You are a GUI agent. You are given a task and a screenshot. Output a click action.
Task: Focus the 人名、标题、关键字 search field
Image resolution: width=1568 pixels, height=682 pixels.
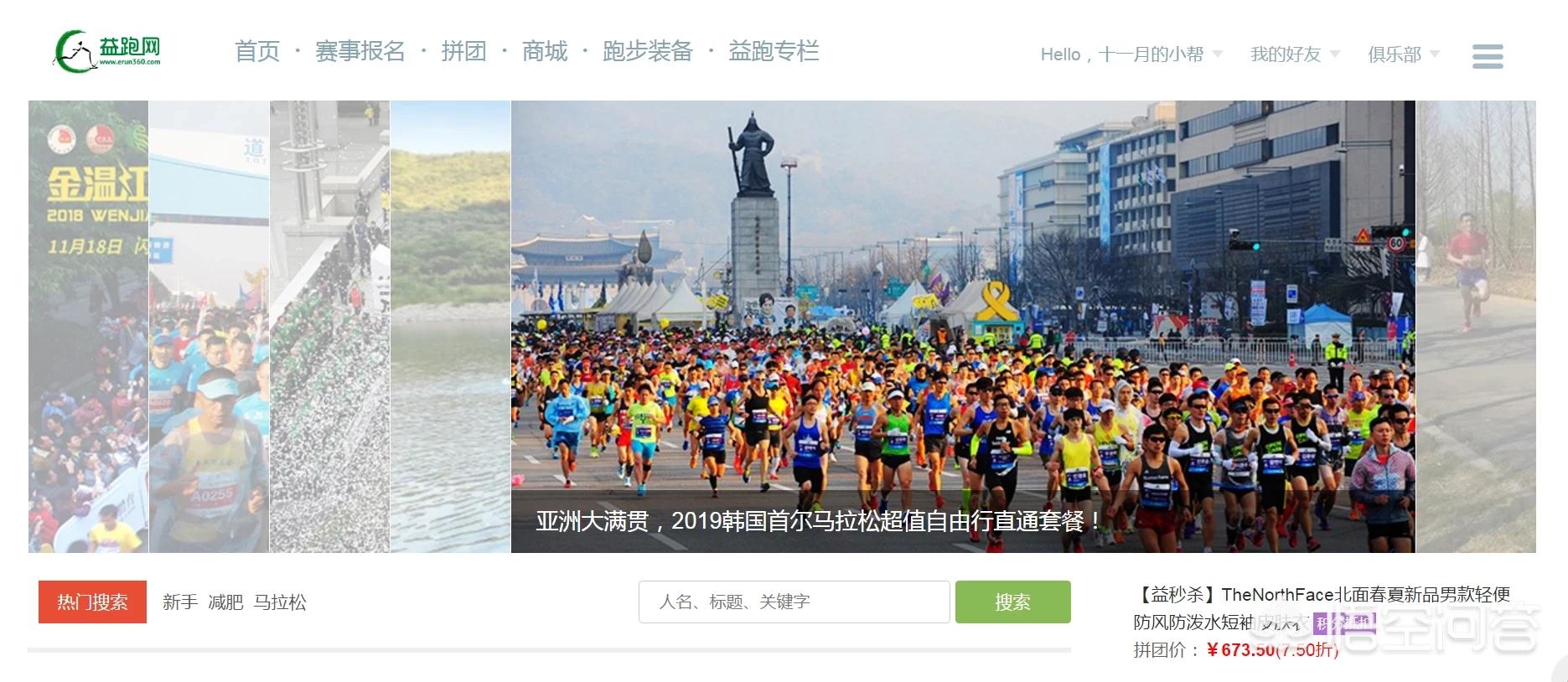point(794,602)
